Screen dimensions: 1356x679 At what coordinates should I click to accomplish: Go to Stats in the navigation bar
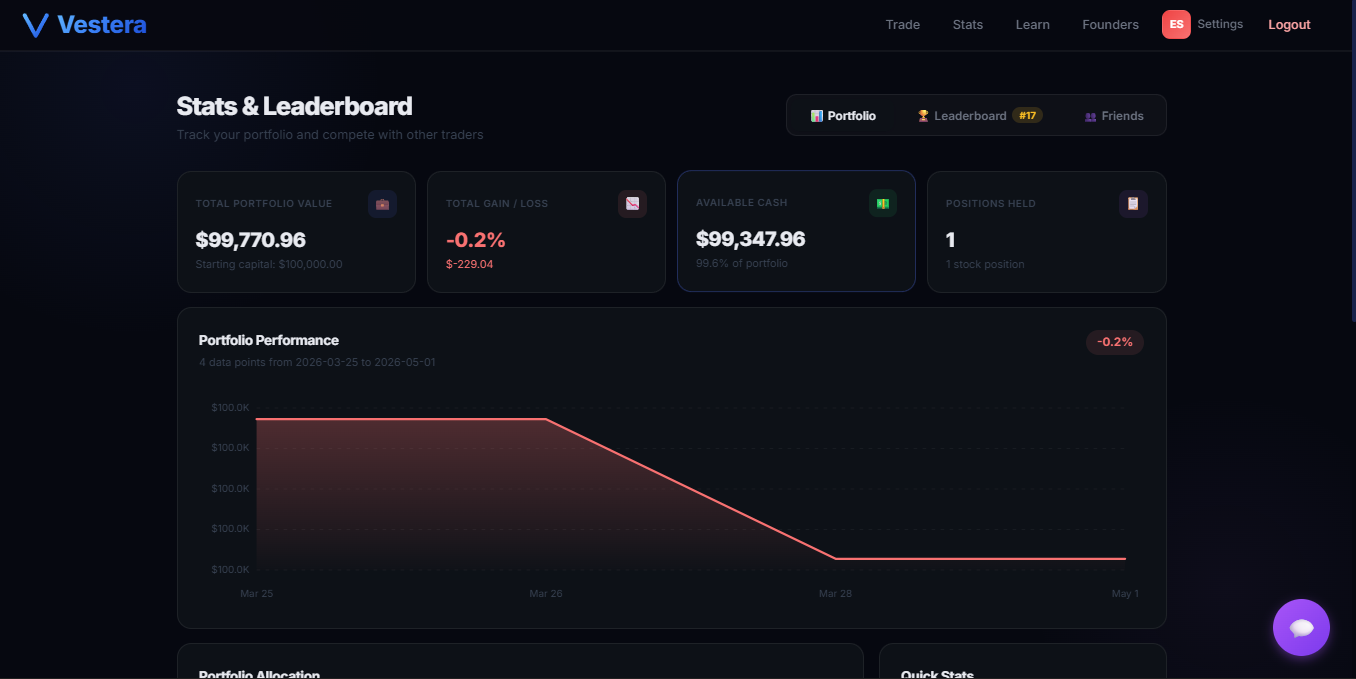tap(967, 25)
